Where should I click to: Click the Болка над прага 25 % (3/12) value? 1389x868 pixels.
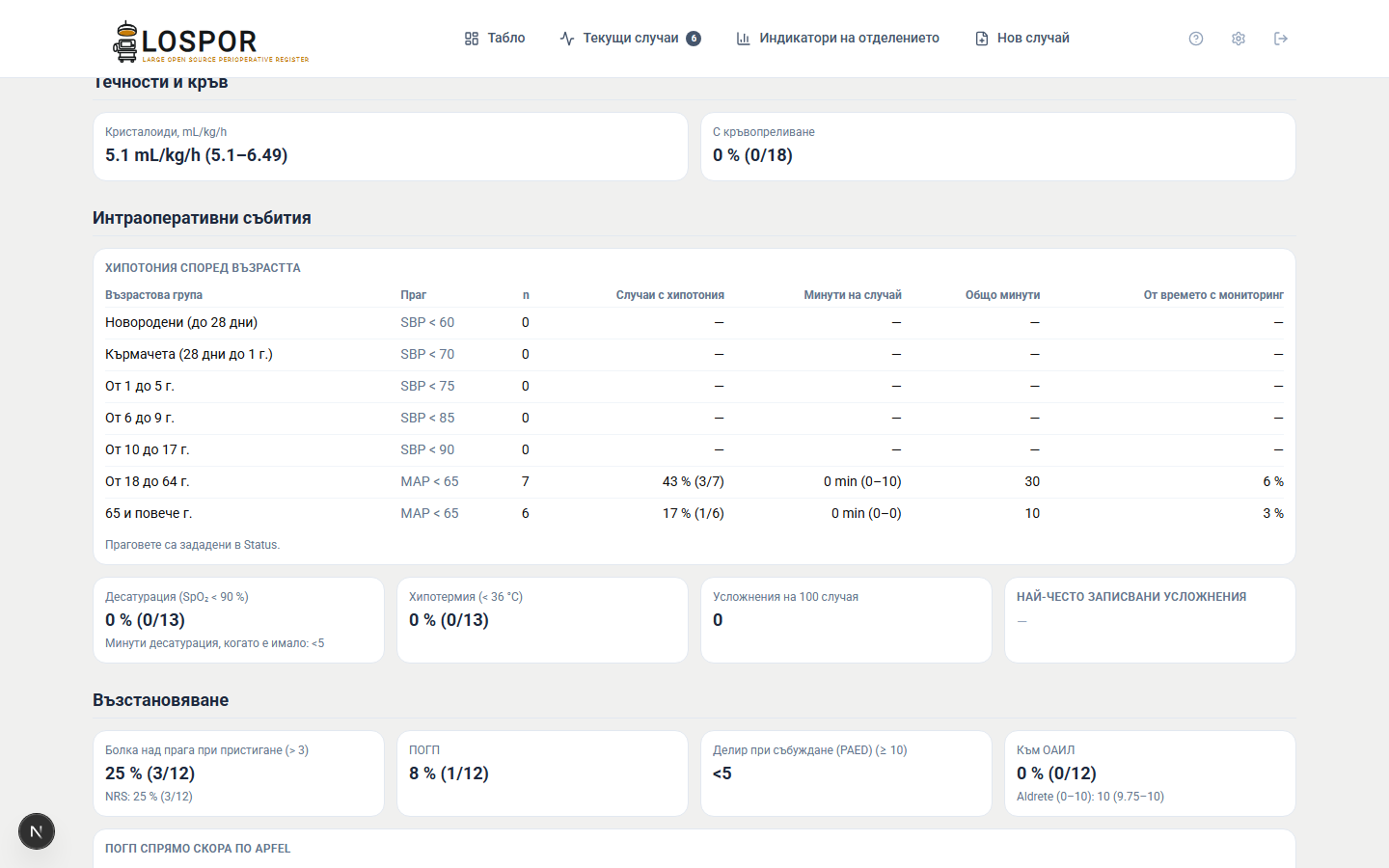click(x=150, y=773)
